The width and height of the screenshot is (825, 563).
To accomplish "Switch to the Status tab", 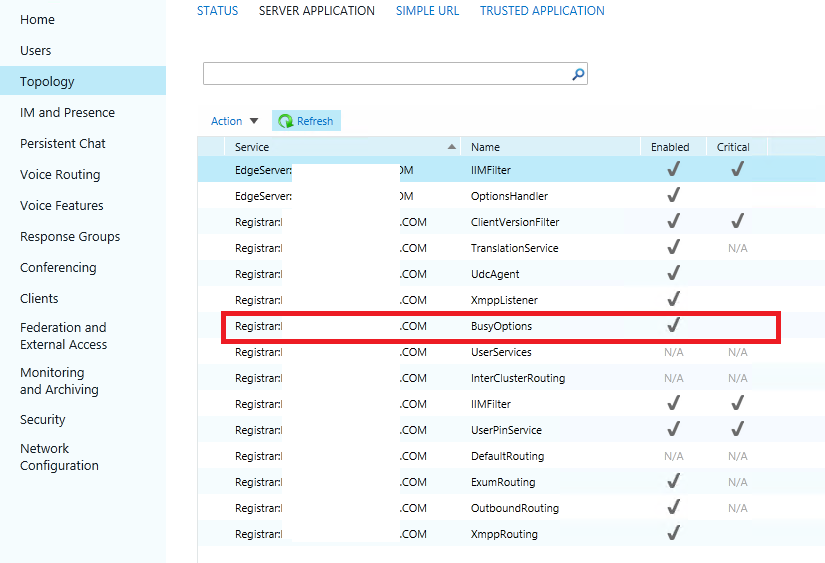I will [x=217, y=11].
